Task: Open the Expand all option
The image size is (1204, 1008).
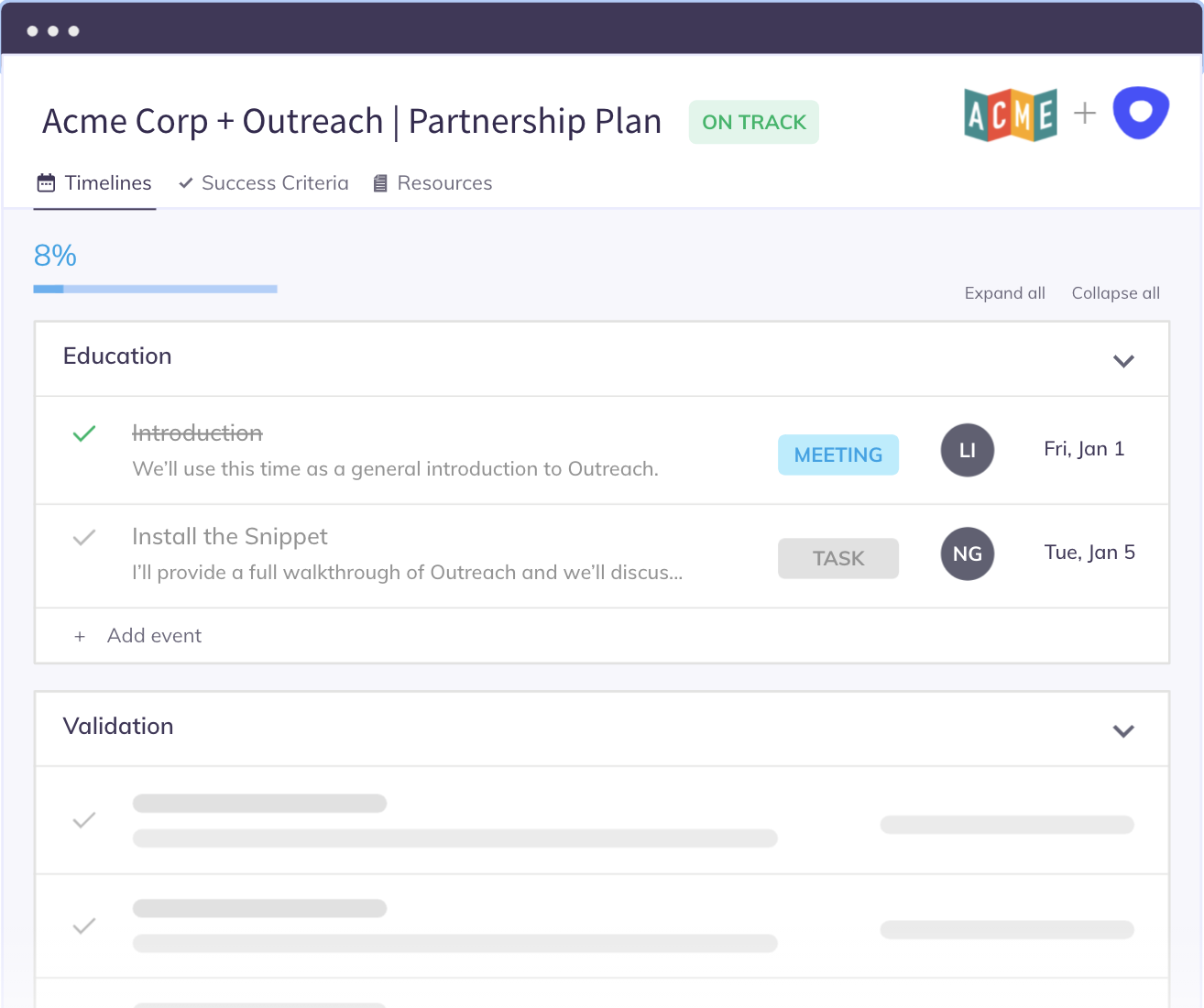Action: (x=1004, y=292)
